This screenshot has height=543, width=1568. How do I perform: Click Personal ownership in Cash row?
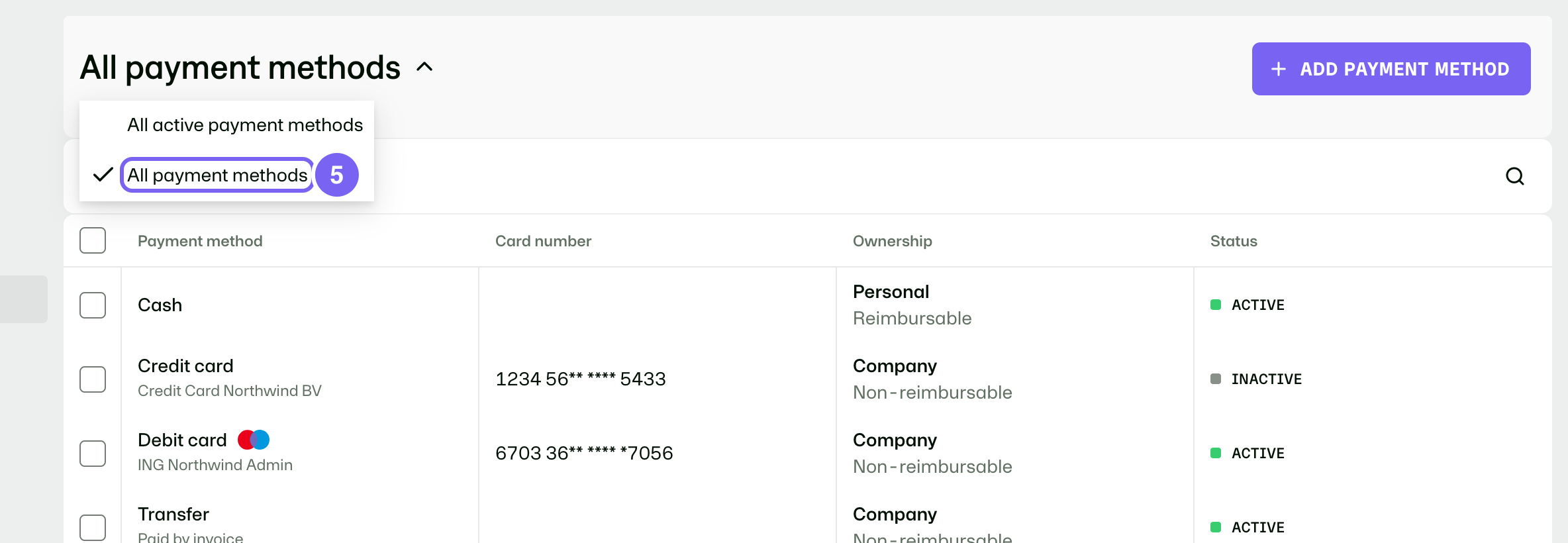tap(891, 291)
